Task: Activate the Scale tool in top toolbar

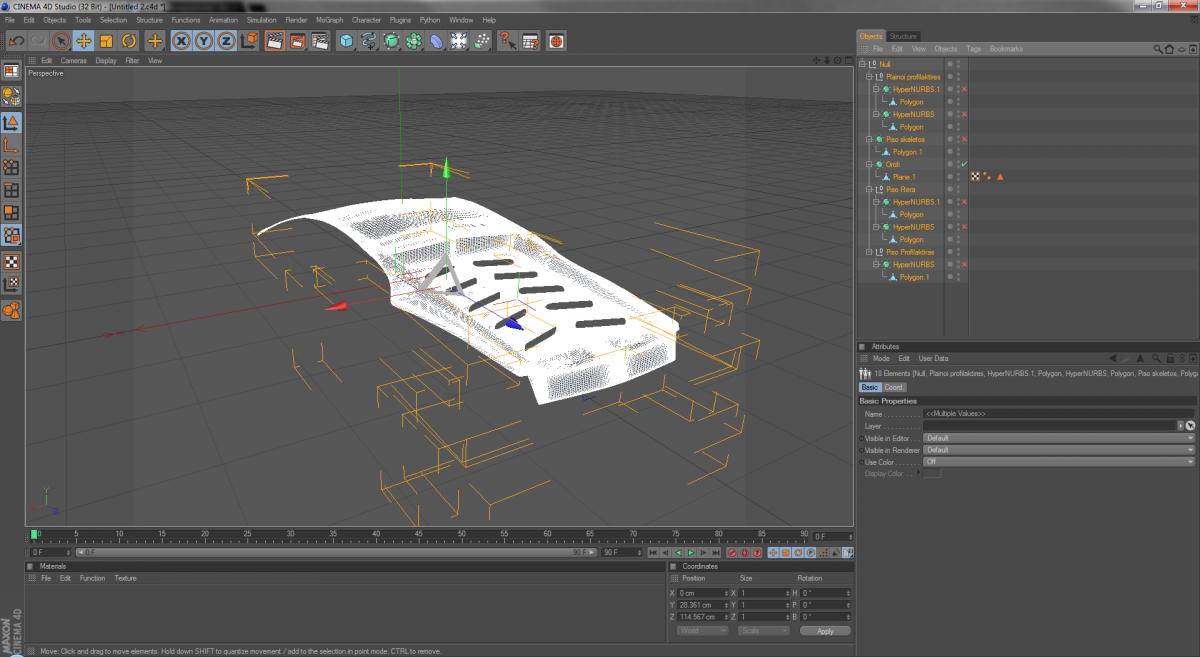Action: [x=106, y=41]
